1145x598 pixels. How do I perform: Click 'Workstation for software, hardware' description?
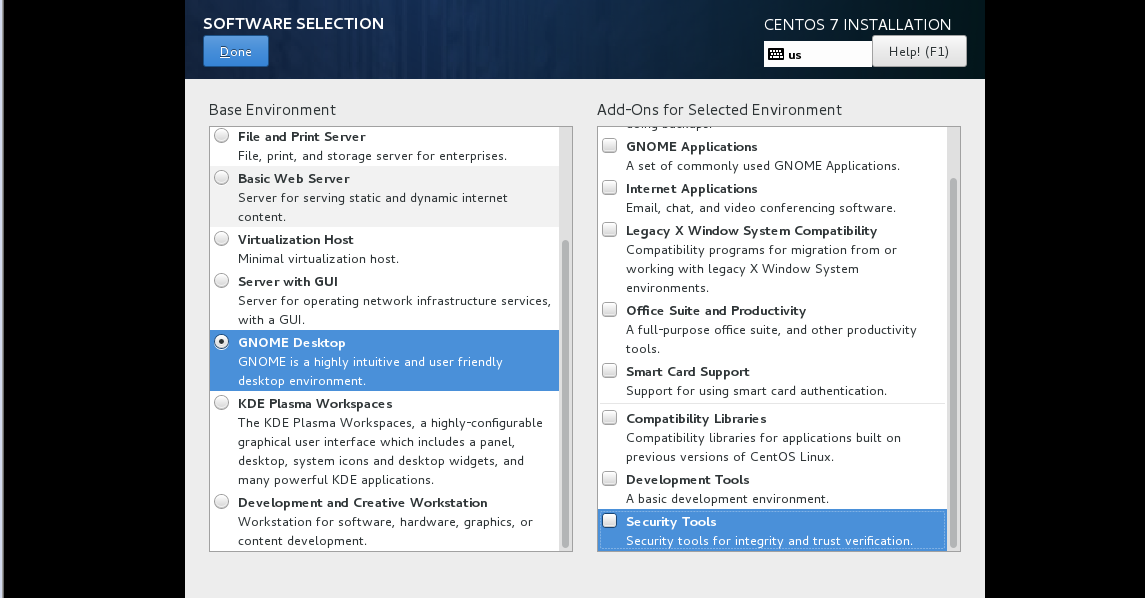(x=386, y=531)
